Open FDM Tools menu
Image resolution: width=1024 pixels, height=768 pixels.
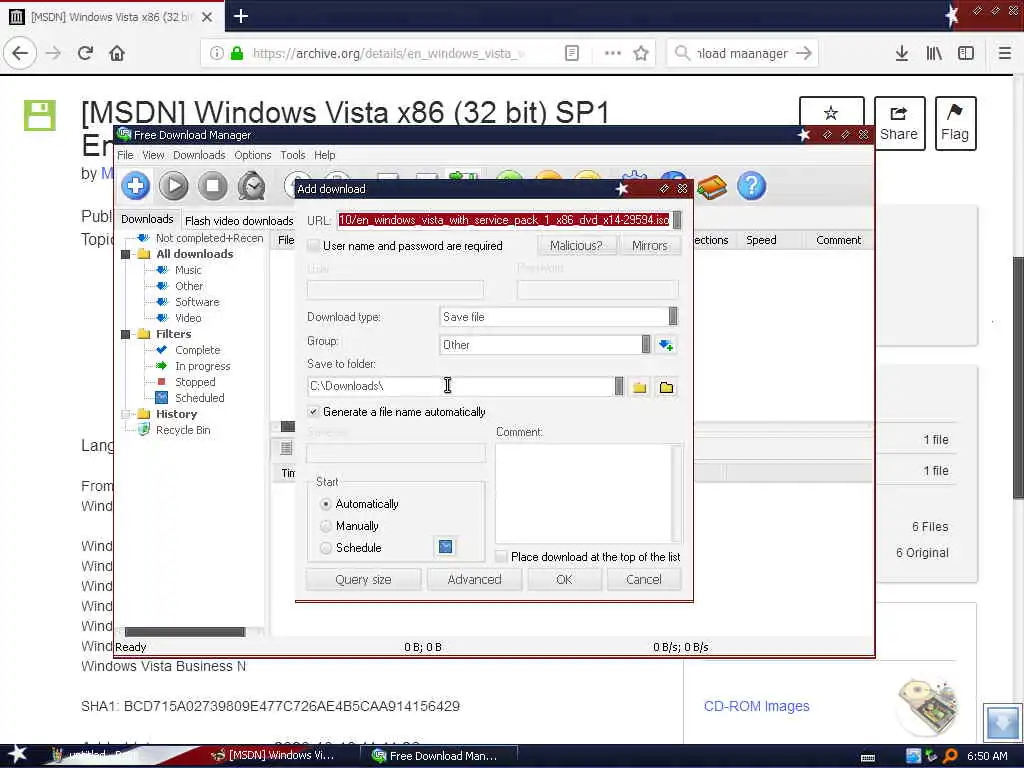coord(293,155)
